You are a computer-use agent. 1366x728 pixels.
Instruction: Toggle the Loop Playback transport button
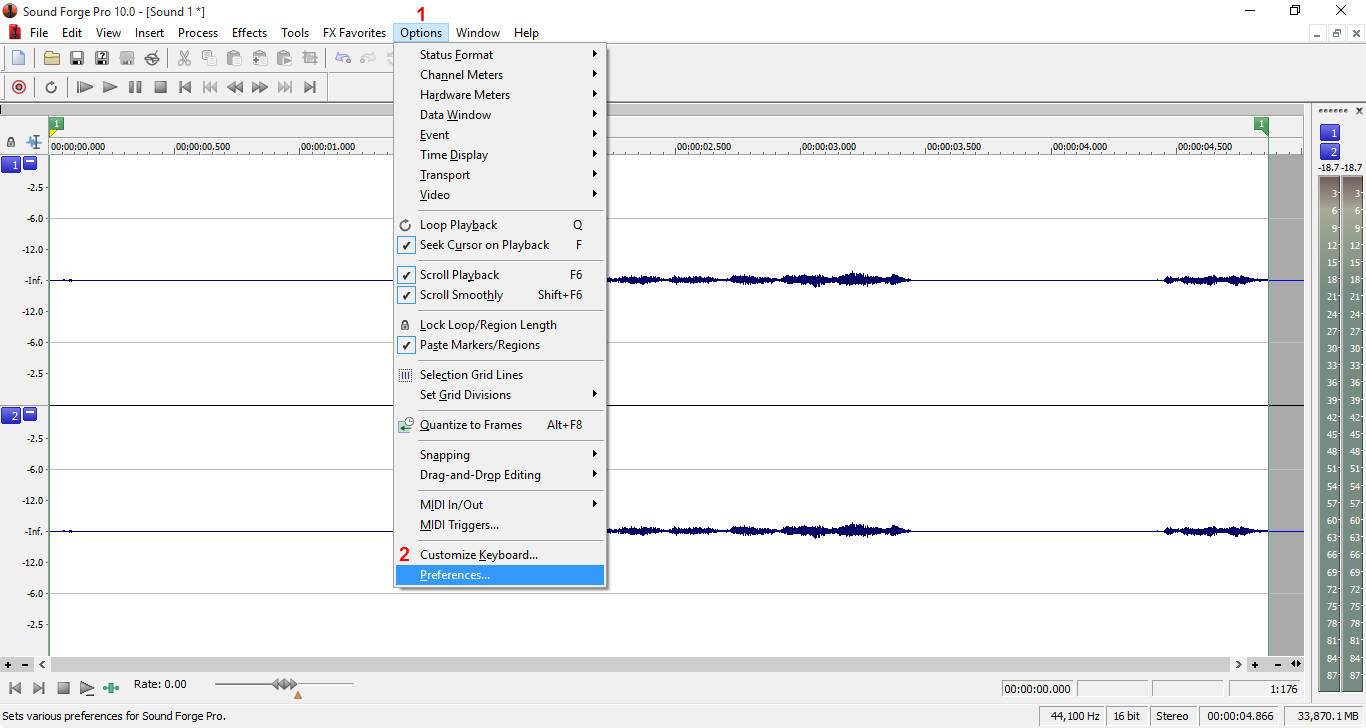51,87
